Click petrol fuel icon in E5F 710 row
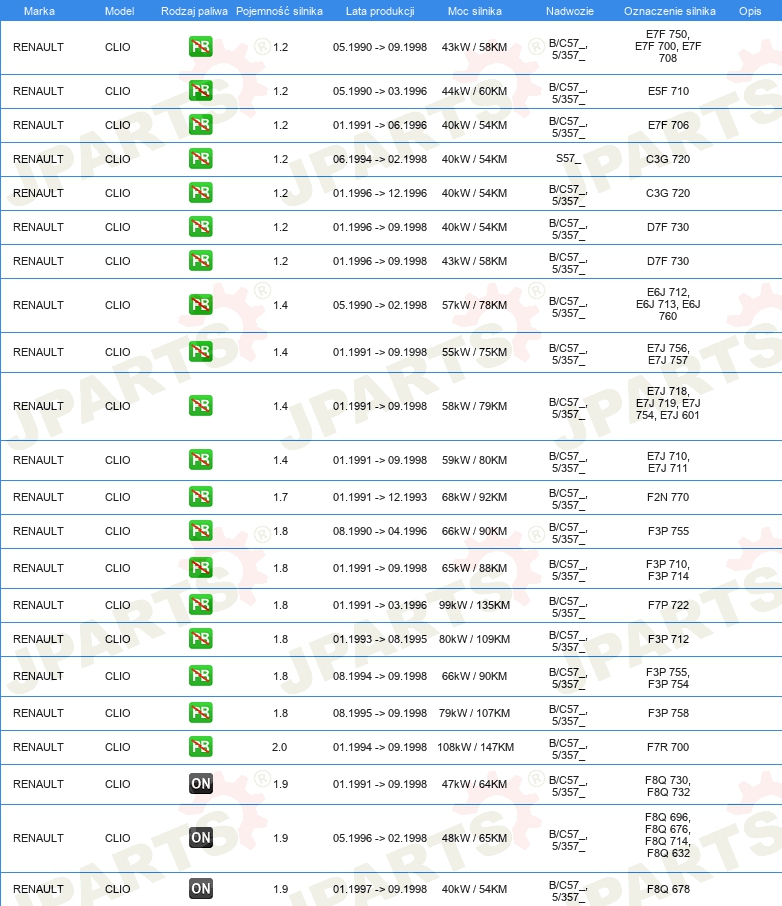This screenshot has width=782, height=906. point(201,91)
